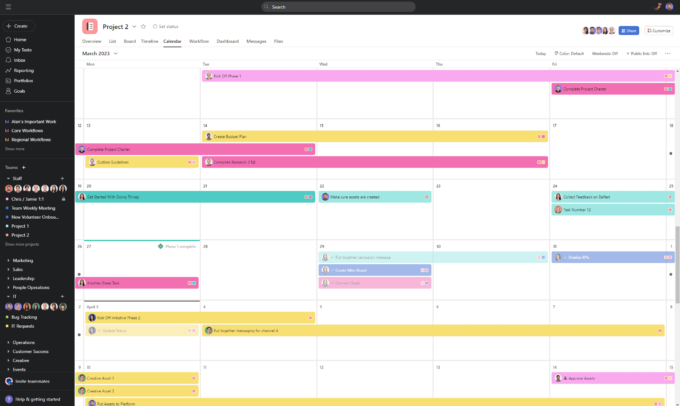Click the blue Share button
The height and width of the screenshot is (406, 680).
[x=628, y=31]
